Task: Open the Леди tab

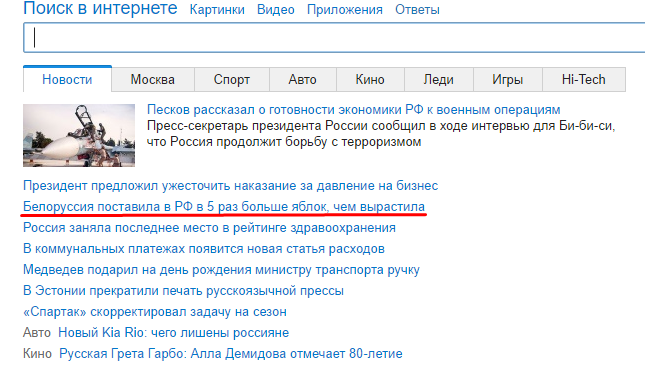Action: (439, 79)
